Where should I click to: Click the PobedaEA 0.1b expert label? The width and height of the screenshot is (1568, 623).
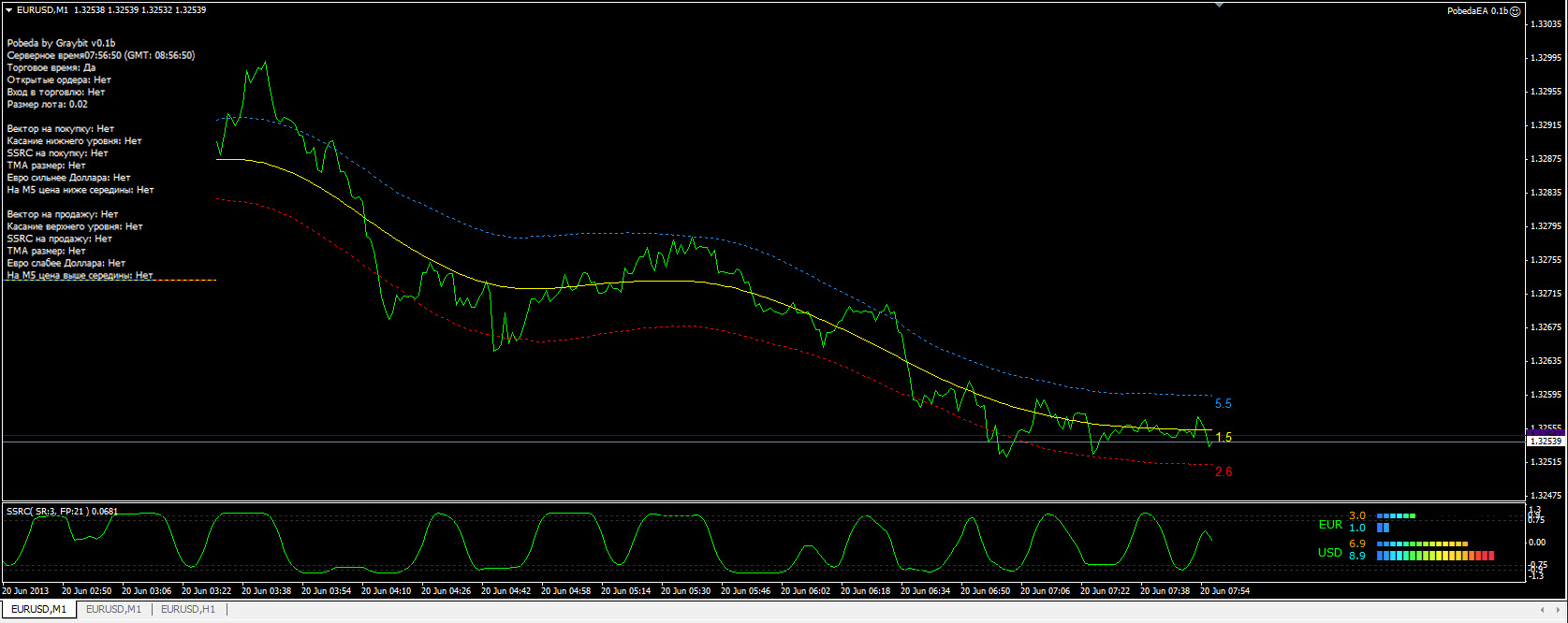(x=1477, y=11)
